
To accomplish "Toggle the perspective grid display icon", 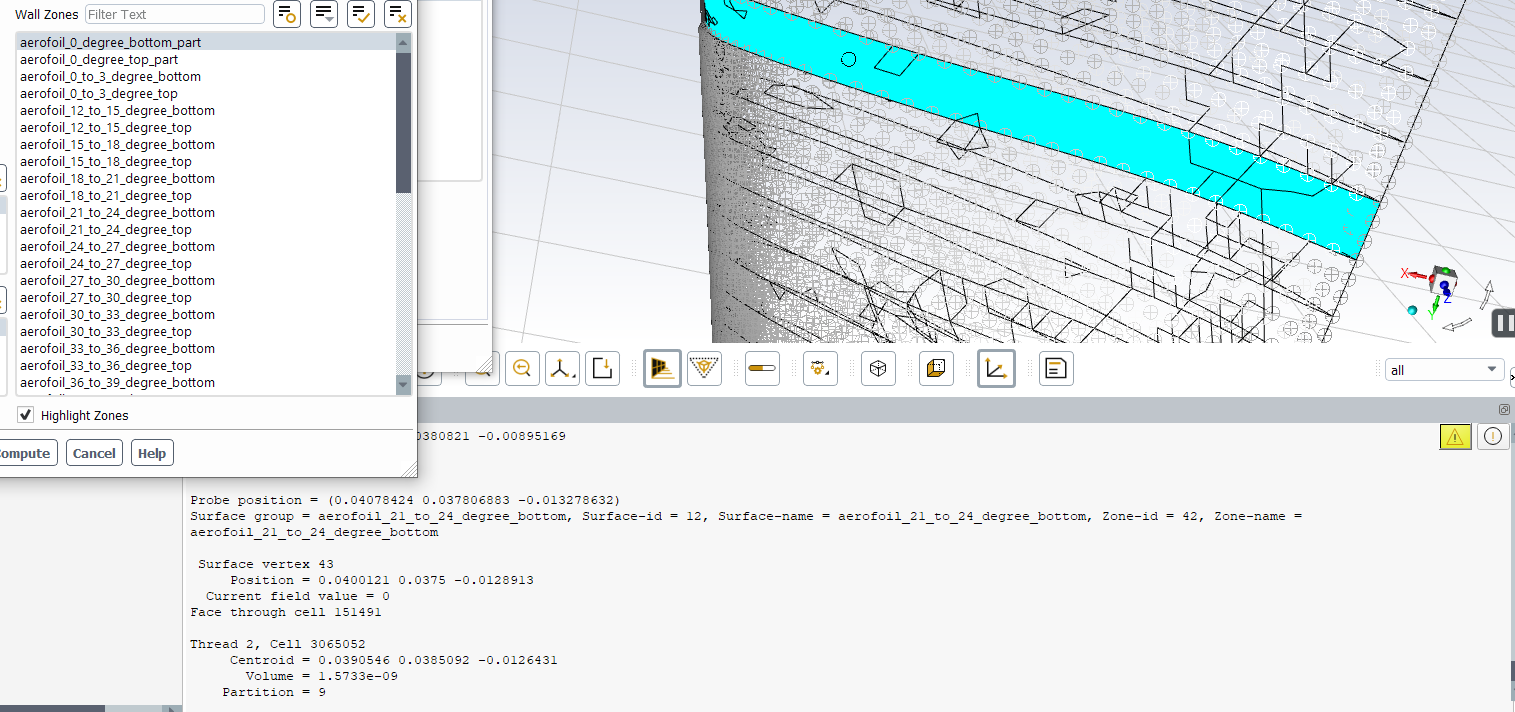I will 662,369.
